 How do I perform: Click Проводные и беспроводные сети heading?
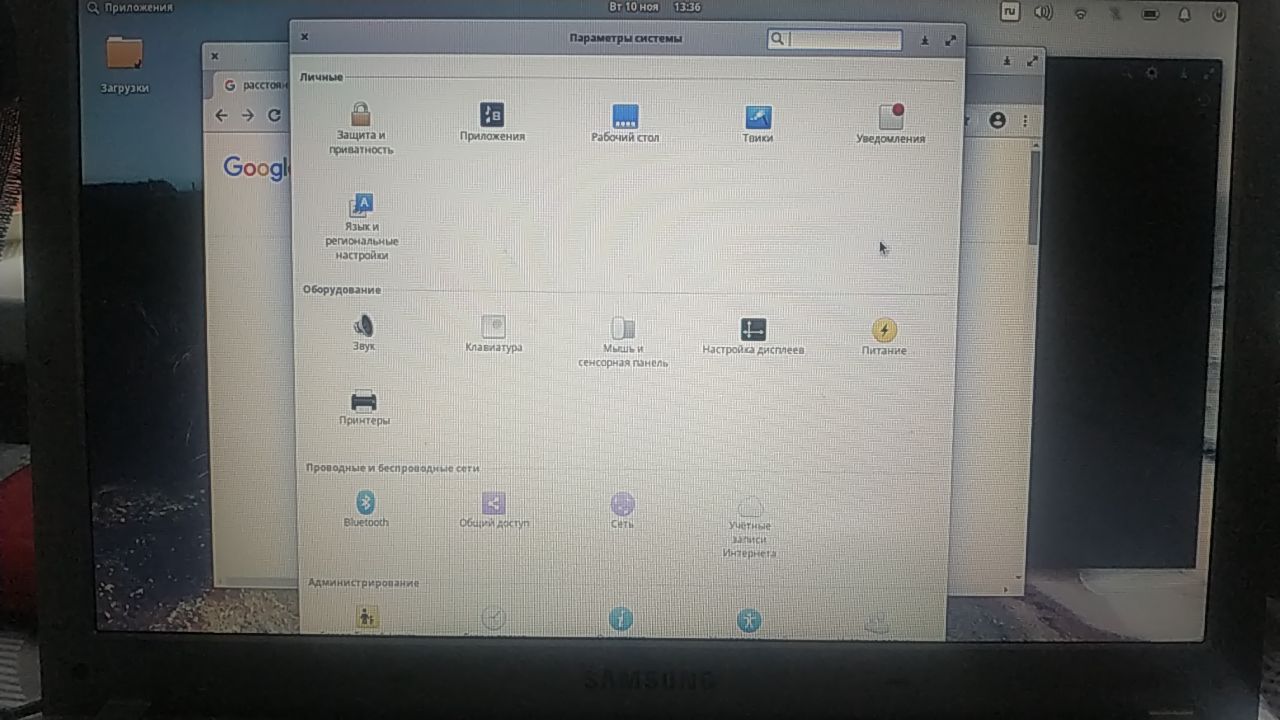(x=393, y=468)
